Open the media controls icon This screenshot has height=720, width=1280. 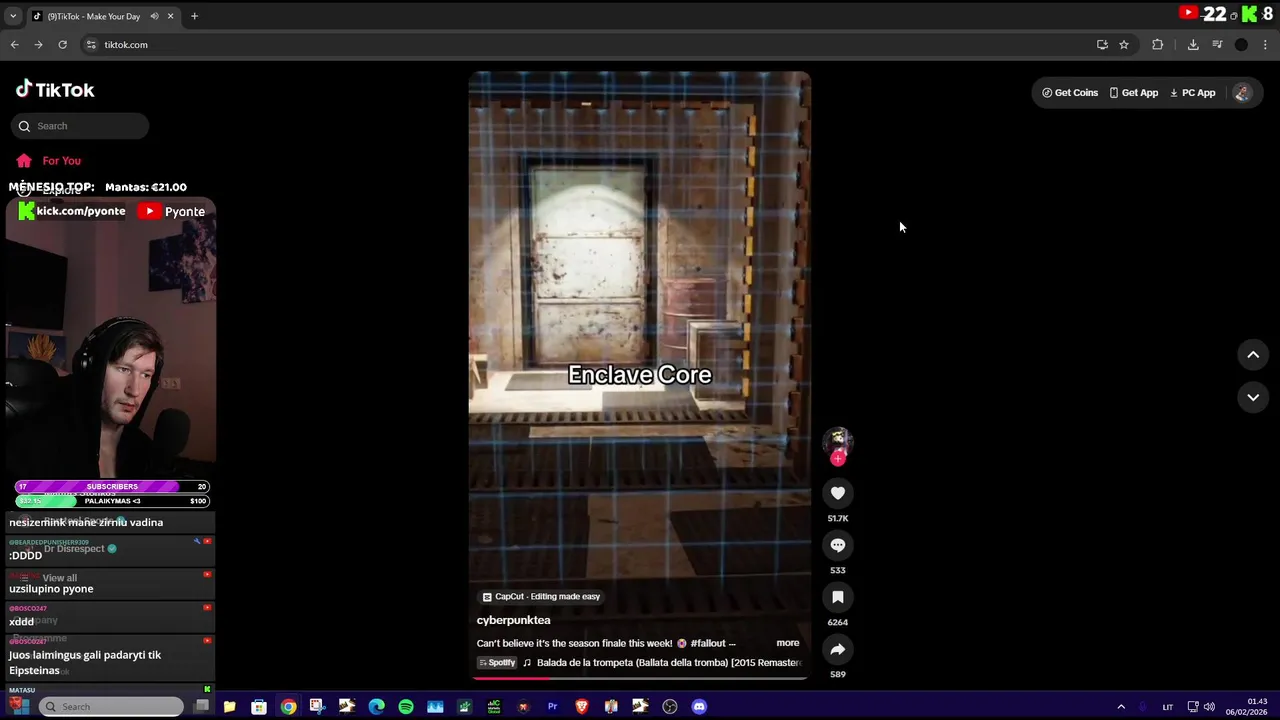1217,44
